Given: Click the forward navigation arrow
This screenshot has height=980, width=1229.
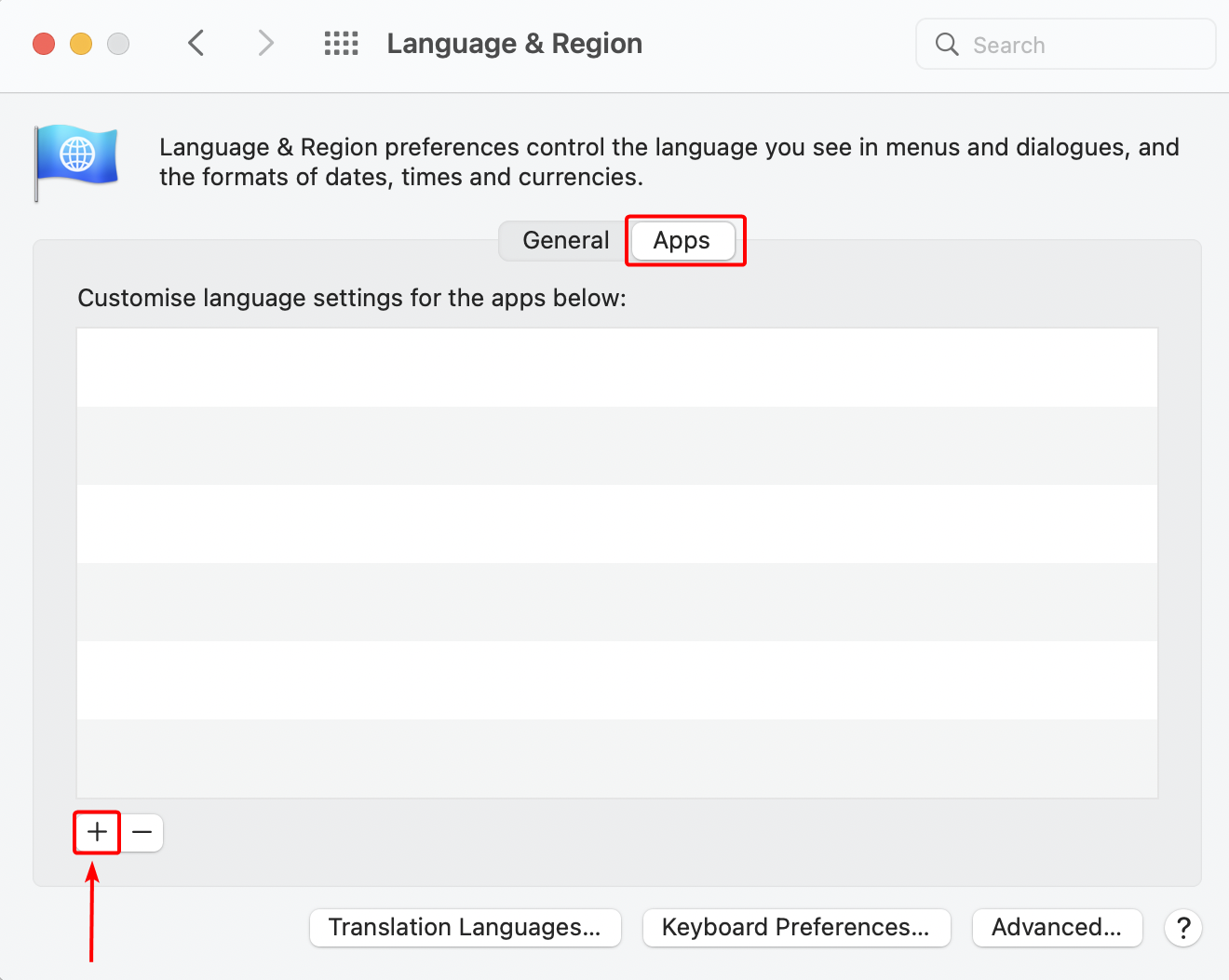Looking at the screenshot, I should 266,43.
